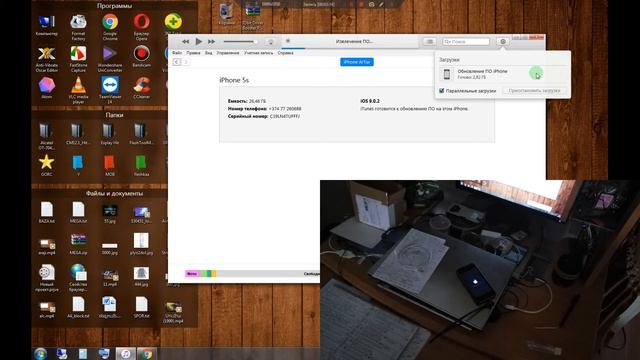
Task: Click the Приостановить загрузки button
Action: click(534, 91)
